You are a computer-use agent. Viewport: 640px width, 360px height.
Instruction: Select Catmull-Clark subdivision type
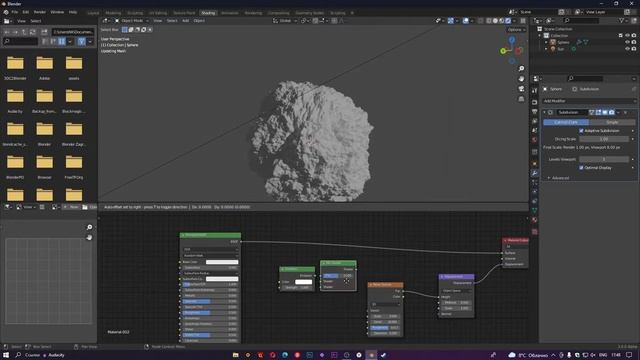pyautogui.click(x=566, y=122)
